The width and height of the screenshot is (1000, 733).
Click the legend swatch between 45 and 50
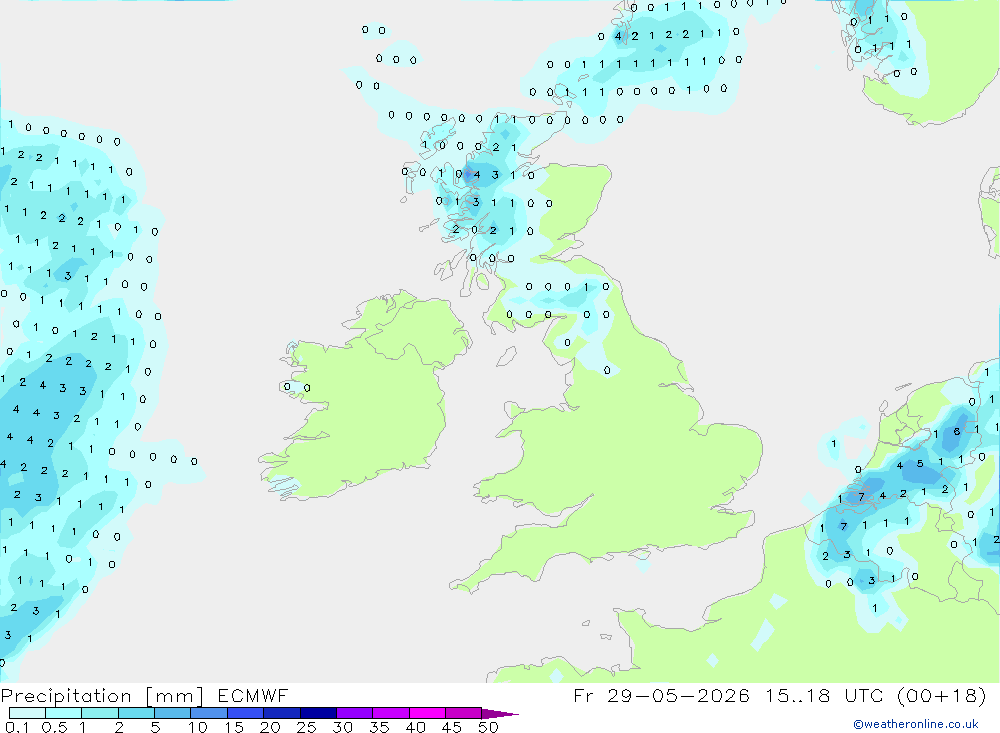(463, 713)
